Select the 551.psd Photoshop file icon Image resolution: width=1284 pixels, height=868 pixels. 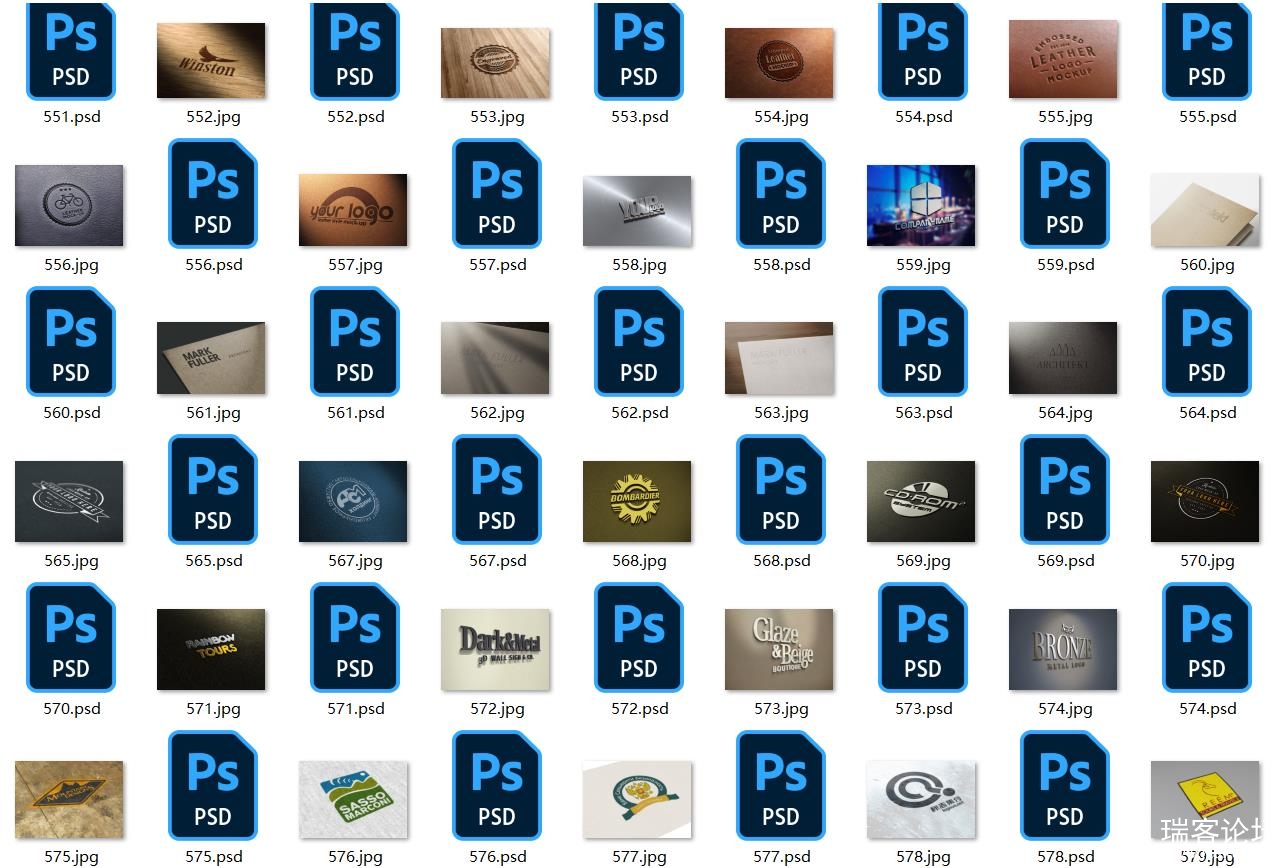pyautogui.click(x=71, y=50)
